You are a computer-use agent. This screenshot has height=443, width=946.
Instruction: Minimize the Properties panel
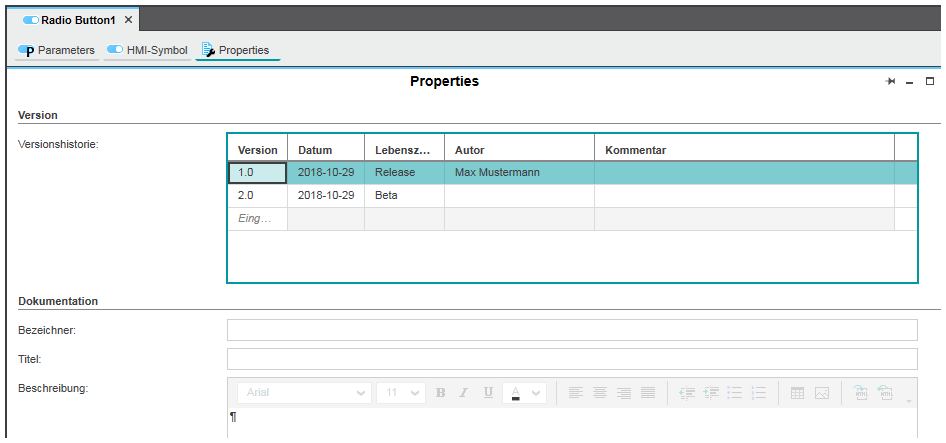point(910,82)
